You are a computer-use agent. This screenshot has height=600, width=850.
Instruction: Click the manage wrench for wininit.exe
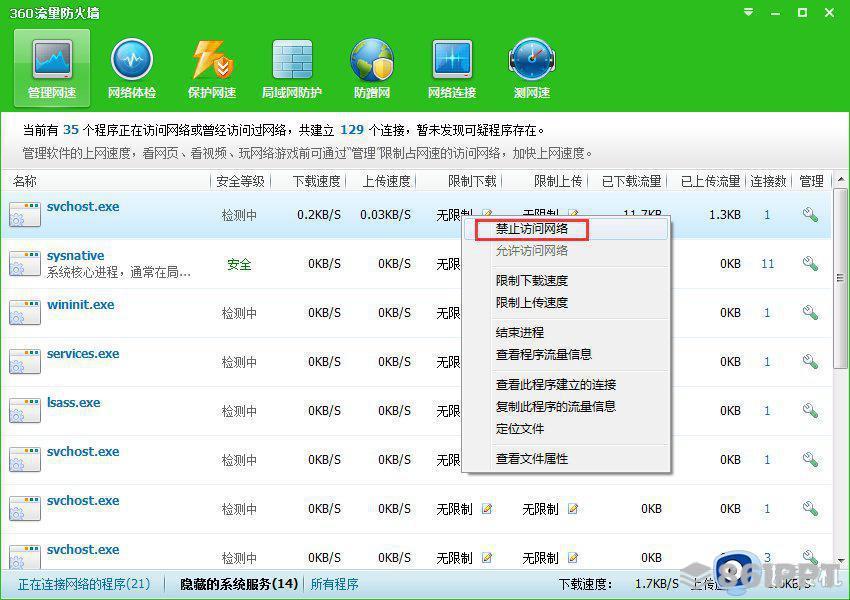click(810, 313)
